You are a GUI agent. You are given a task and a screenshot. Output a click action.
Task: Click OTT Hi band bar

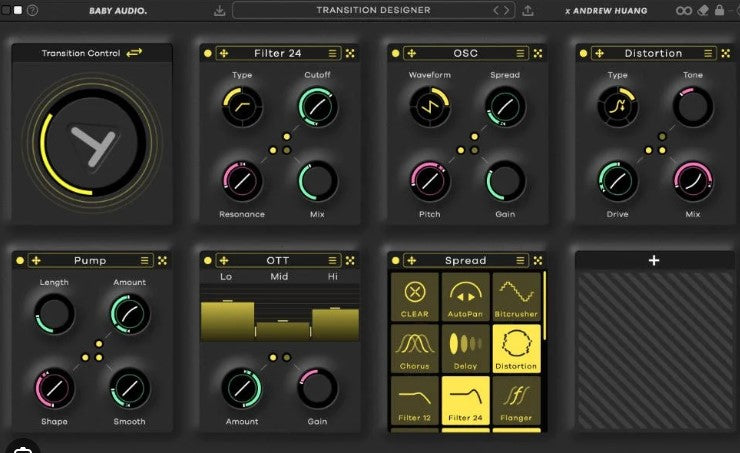coord(335,324)
